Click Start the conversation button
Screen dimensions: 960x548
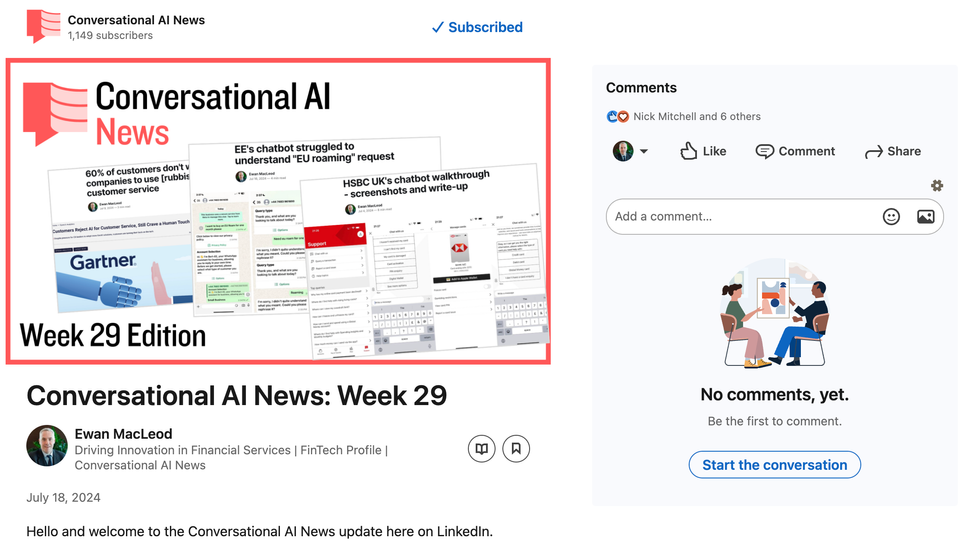pyautogui.click(x=774, y=465)
